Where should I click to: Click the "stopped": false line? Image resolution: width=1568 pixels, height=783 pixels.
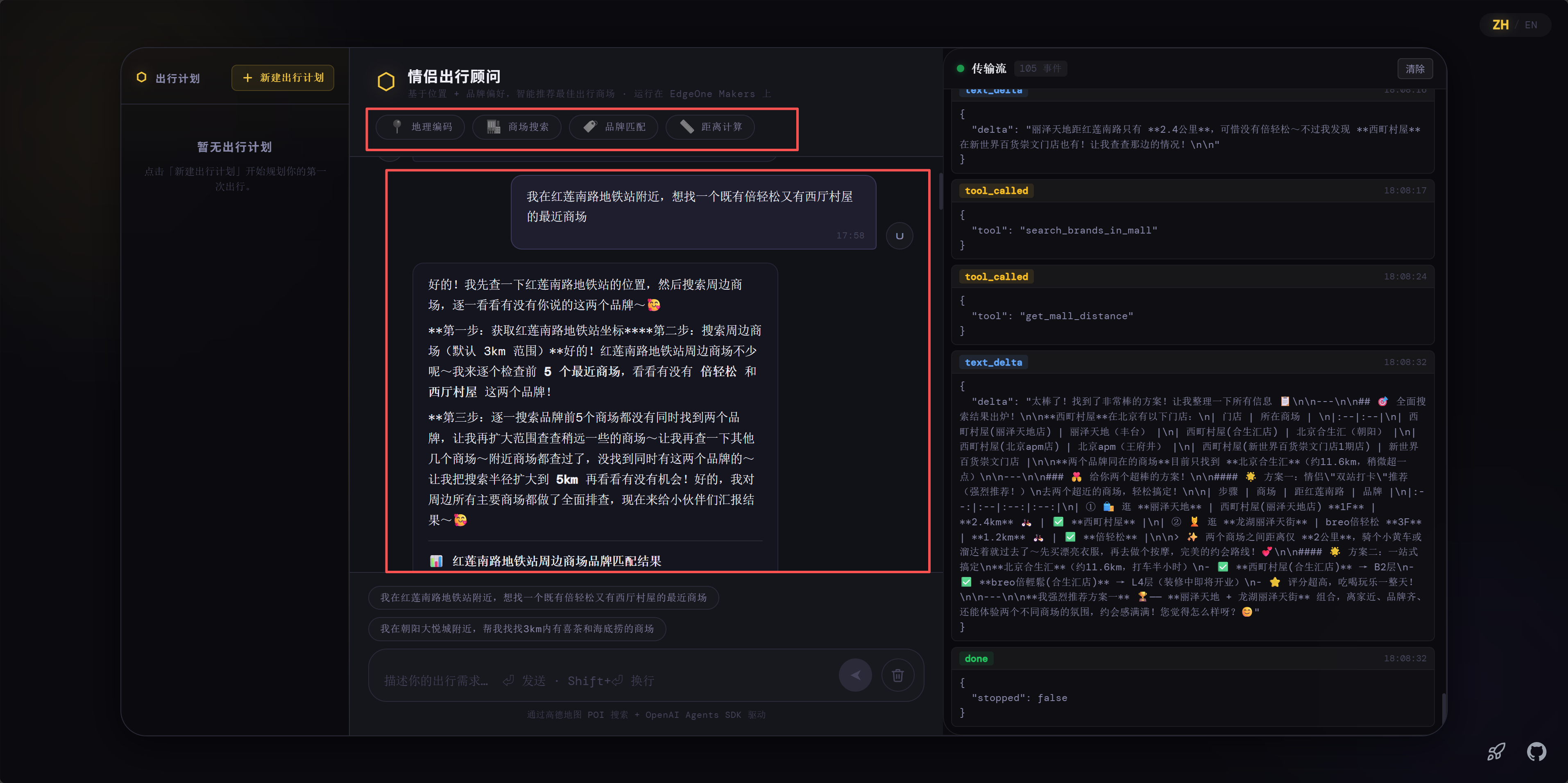(1020, 698)
